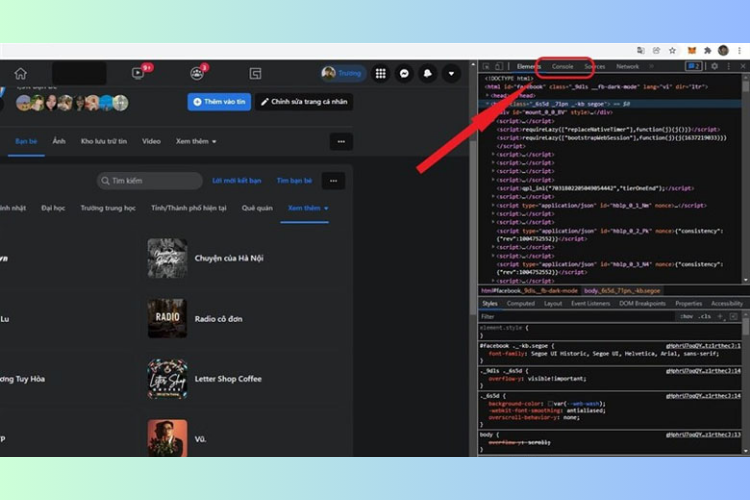Viewport: 750px width, 500px height.
Task: Open the Messenger icon
Action: 404,73
